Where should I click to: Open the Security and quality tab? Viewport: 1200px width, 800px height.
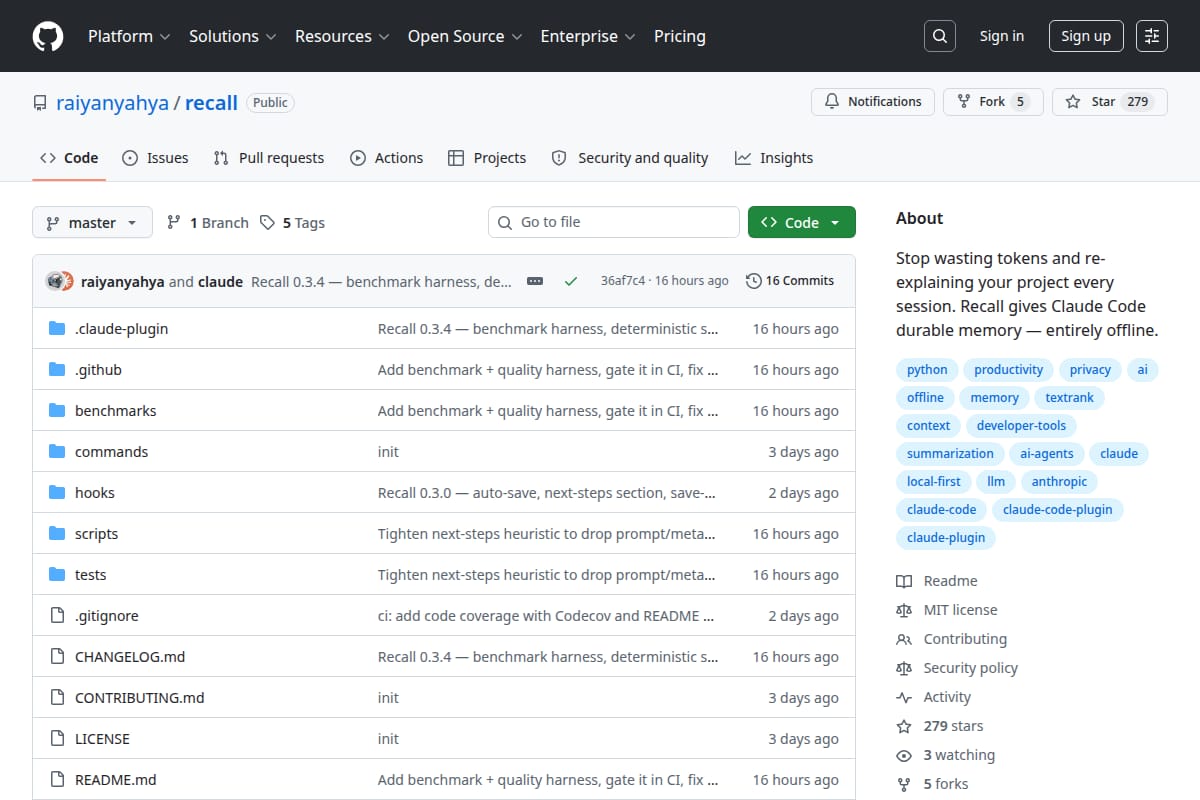[630, 158]
